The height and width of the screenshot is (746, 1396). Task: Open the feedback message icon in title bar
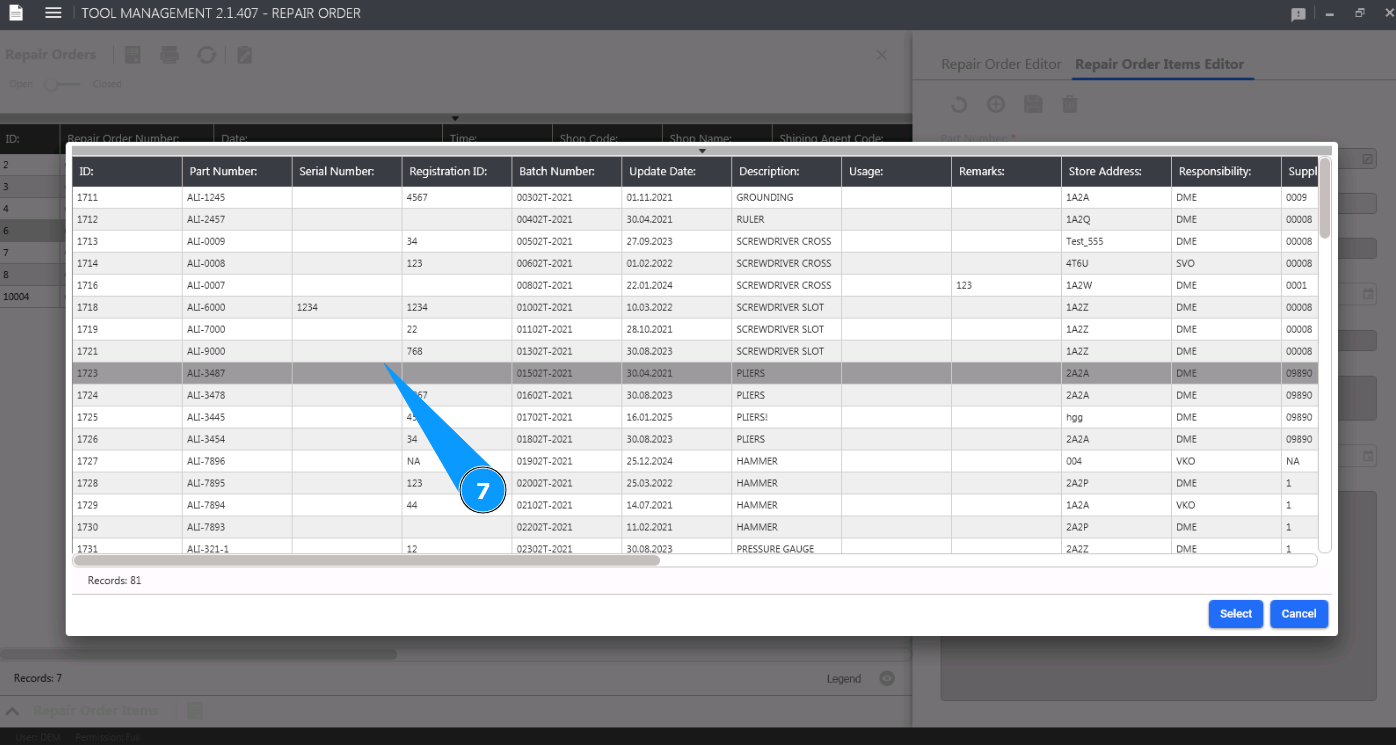(1299, 14)
